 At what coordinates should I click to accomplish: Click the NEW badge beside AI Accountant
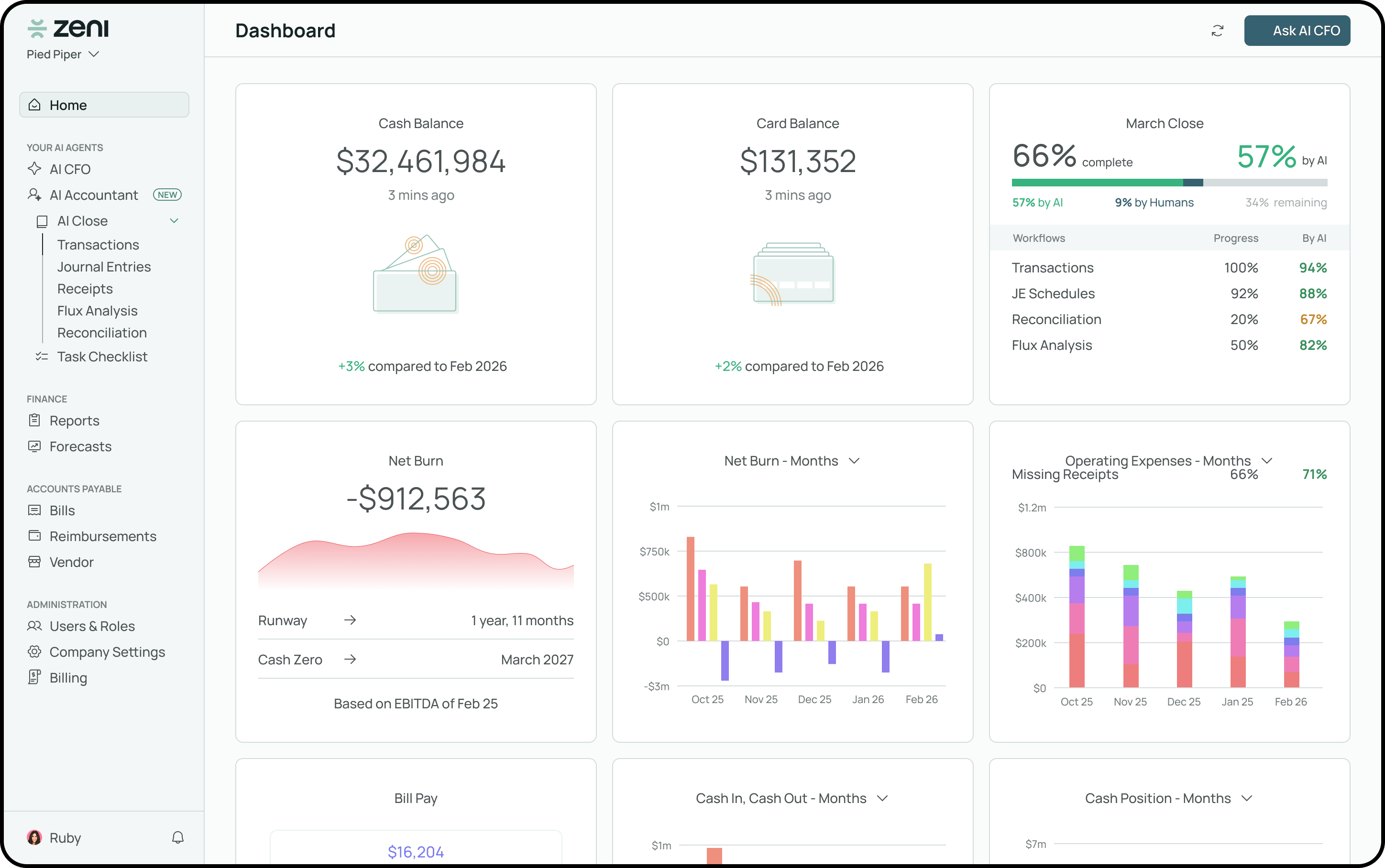(167, 195)
